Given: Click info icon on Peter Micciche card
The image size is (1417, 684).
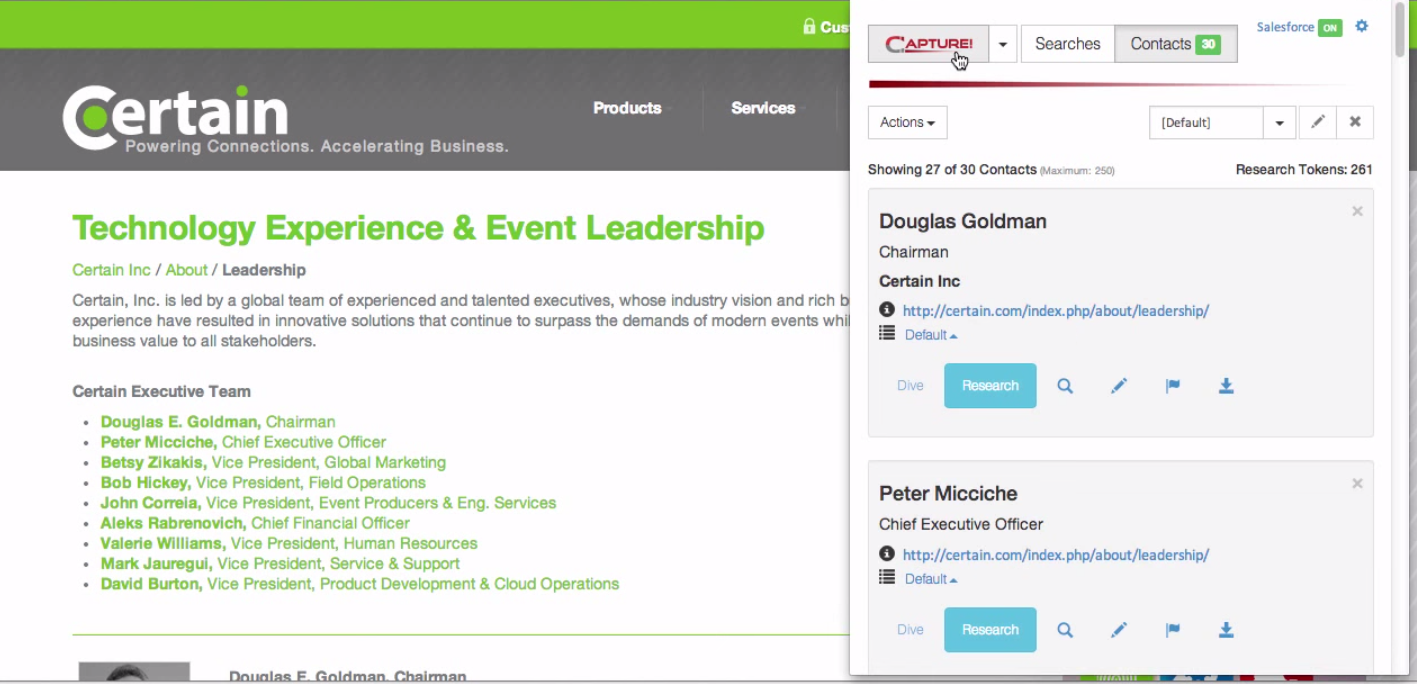Looking at the screenshot, I should point(887,554).
